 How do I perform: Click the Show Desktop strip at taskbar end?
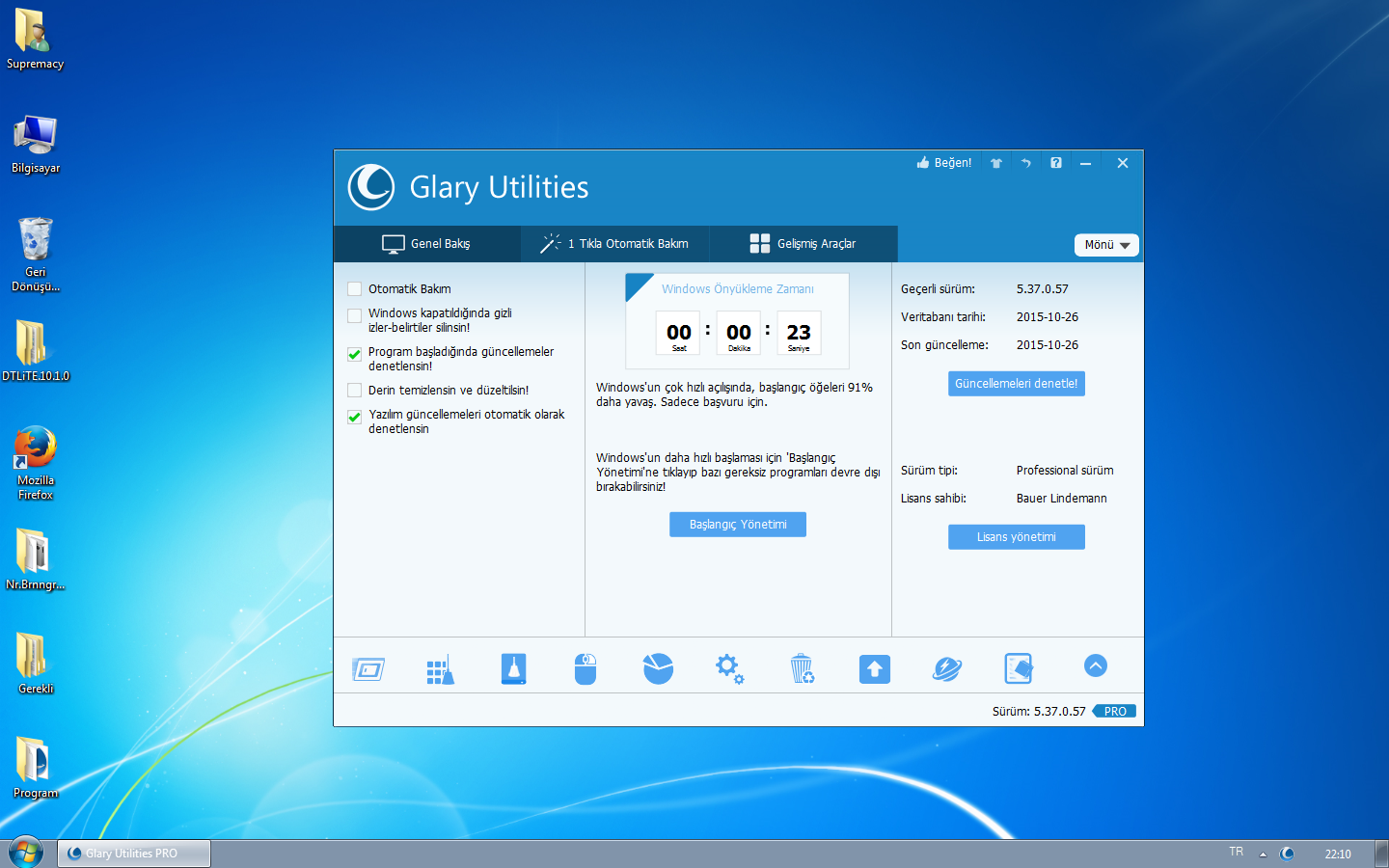(1380, 854)
